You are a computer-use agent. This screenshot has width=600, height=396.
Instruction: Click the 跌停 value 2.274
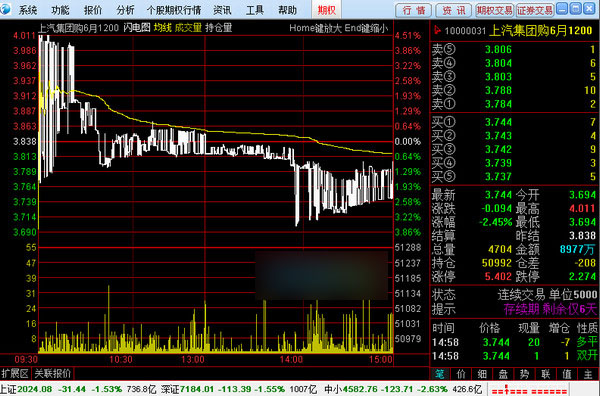[x=582, y=276]
